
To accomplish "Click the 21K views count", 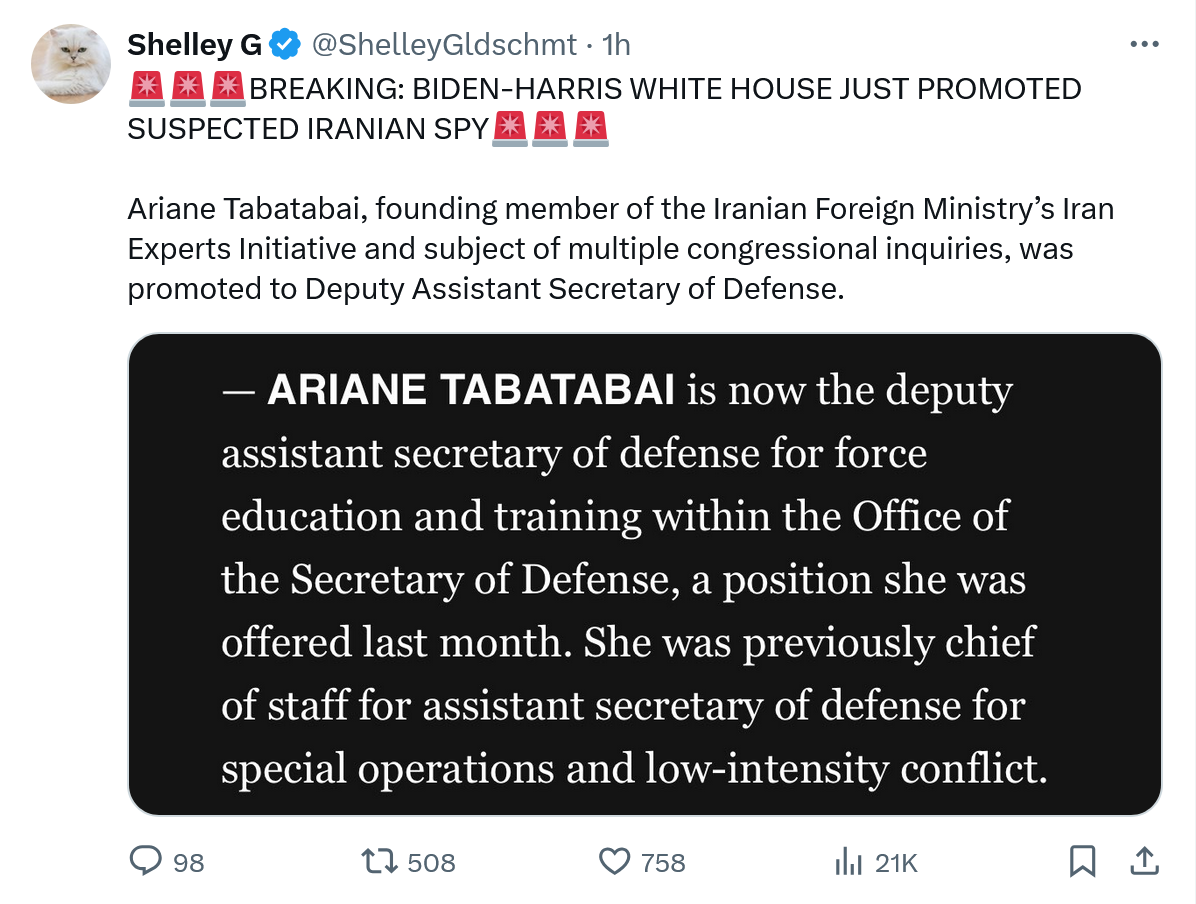I will pyautogui.click(x=896, y=862).
